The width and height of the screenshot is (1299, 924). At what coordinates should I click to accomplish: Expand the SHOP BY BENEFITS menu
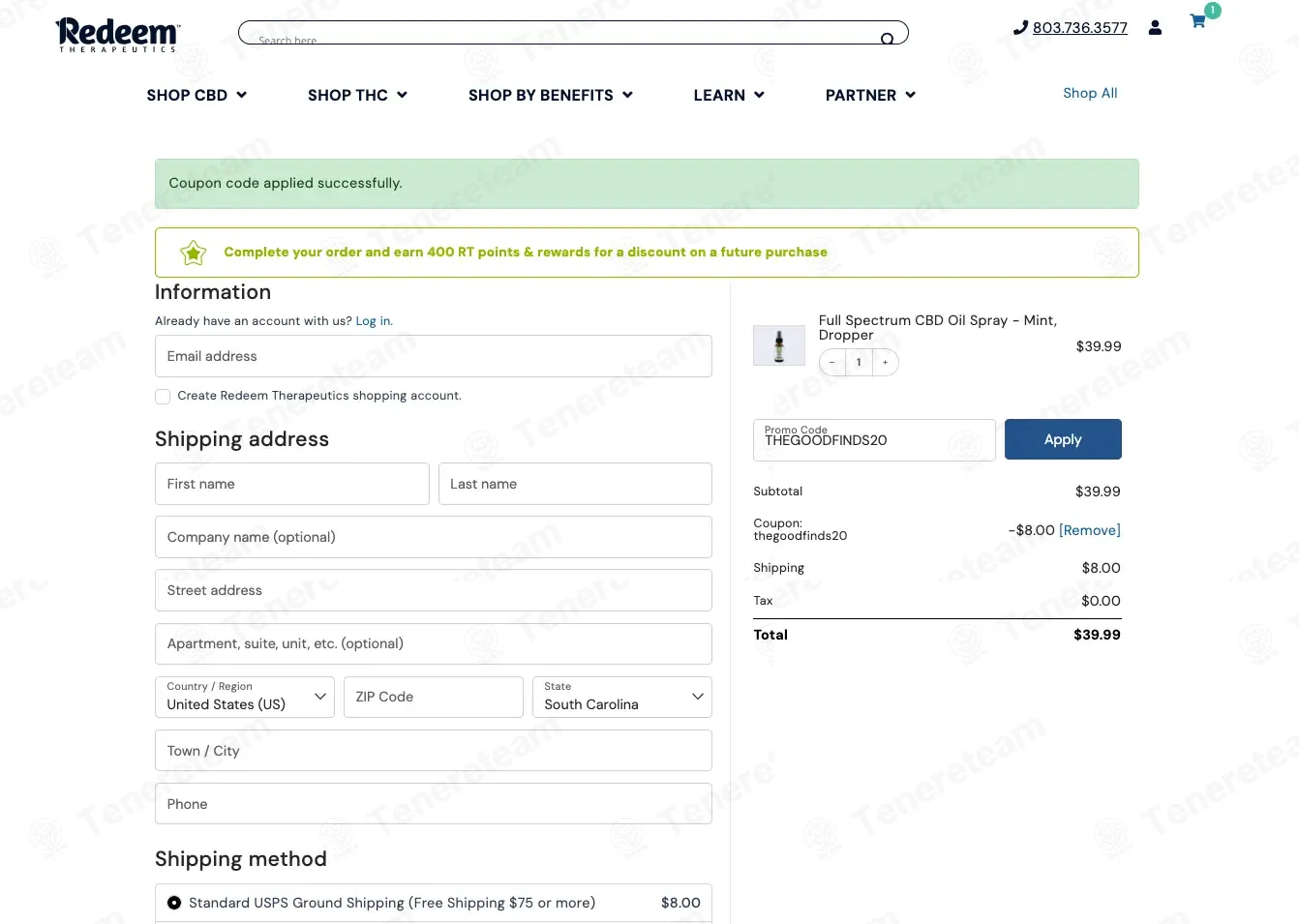click(551, 95)
